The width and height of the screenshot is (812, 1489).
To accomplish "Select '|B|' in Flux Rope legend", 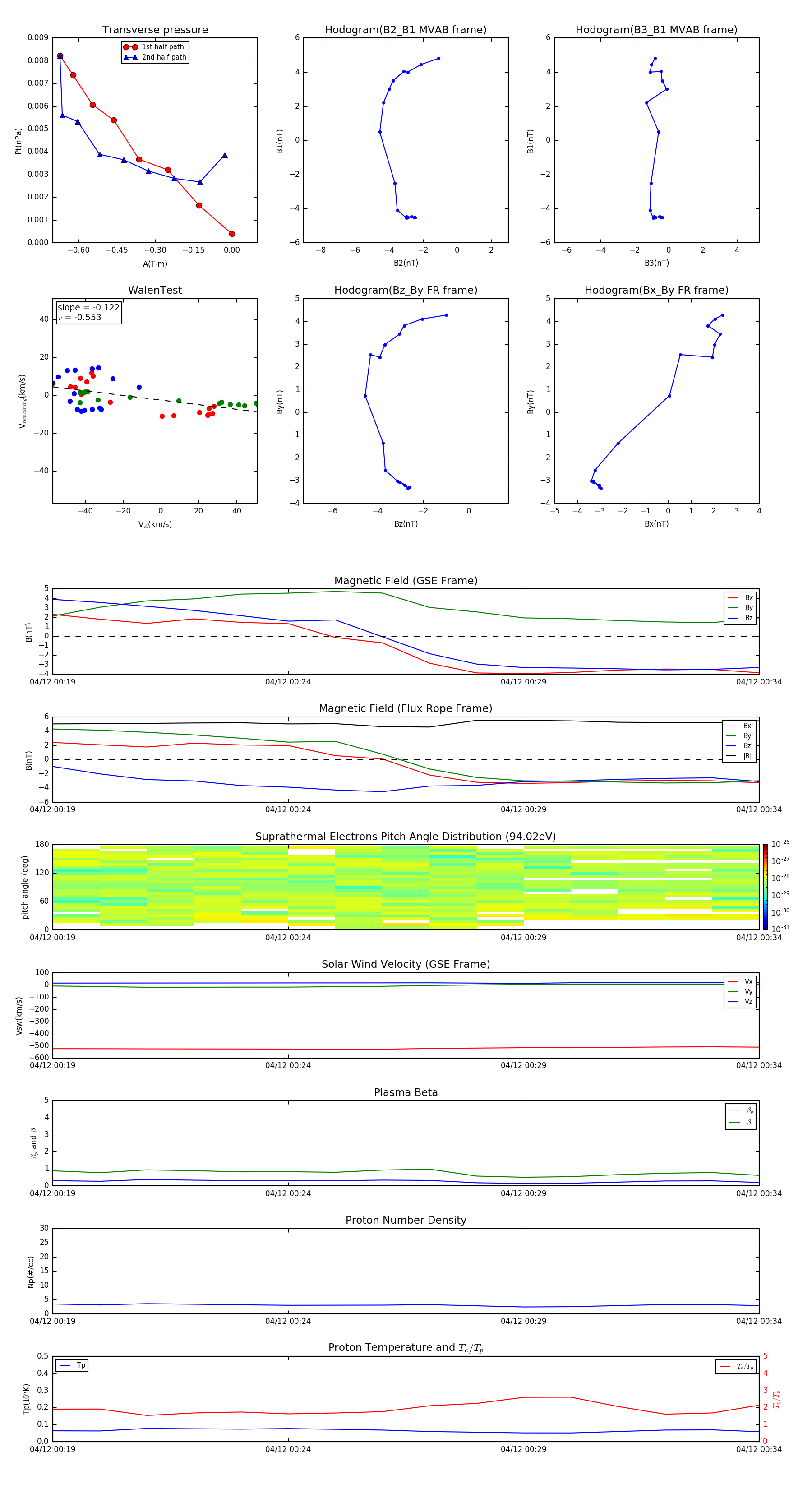I will [740, 756].
